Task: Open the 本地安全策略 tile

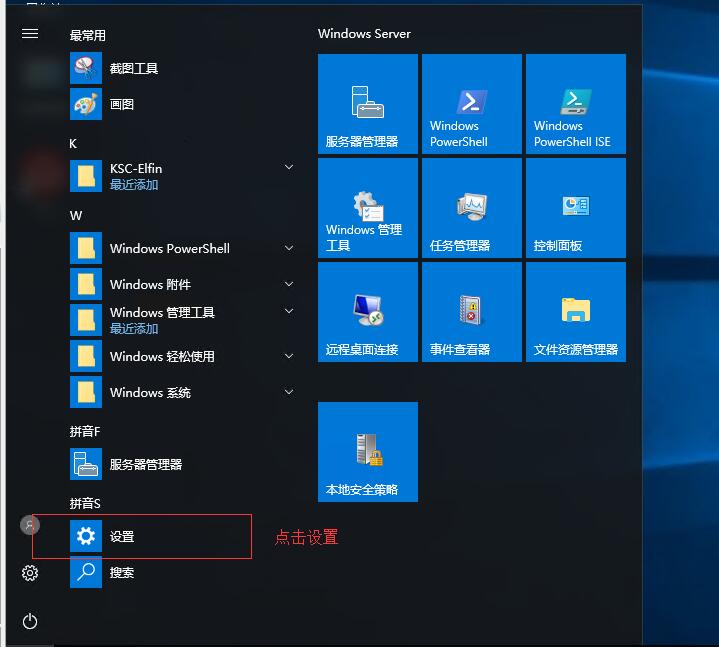Action: point(368,452)
